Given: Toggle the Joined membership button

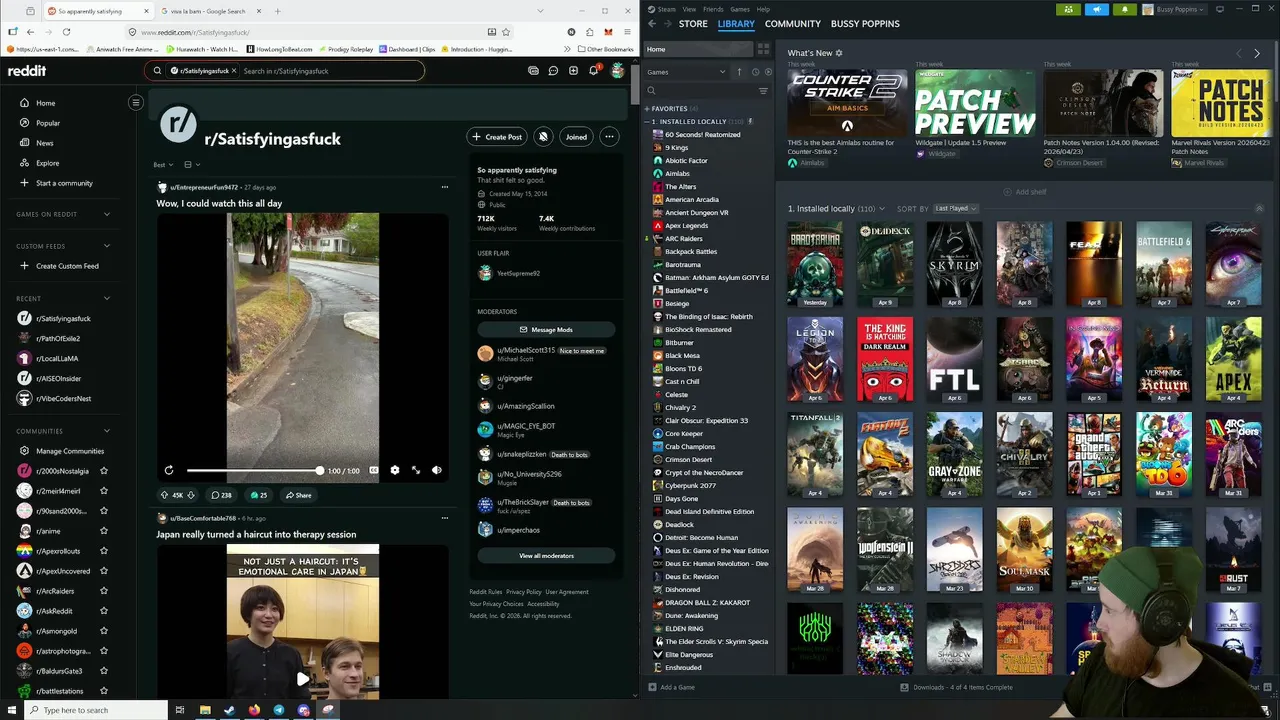Looking at the screenshot, I should click(576, 137).
